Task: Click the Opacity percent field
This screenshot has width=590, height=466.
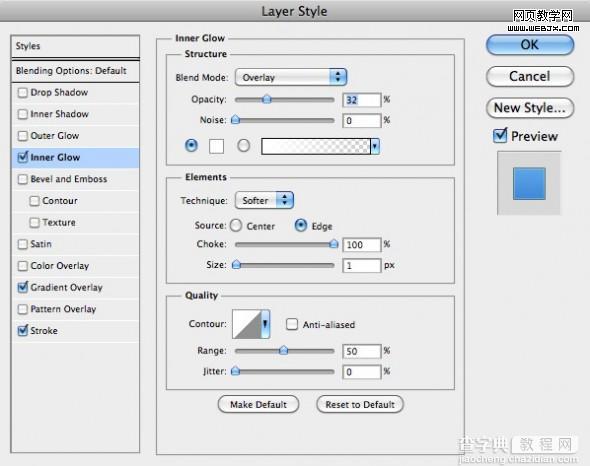Action: [362, 100]
